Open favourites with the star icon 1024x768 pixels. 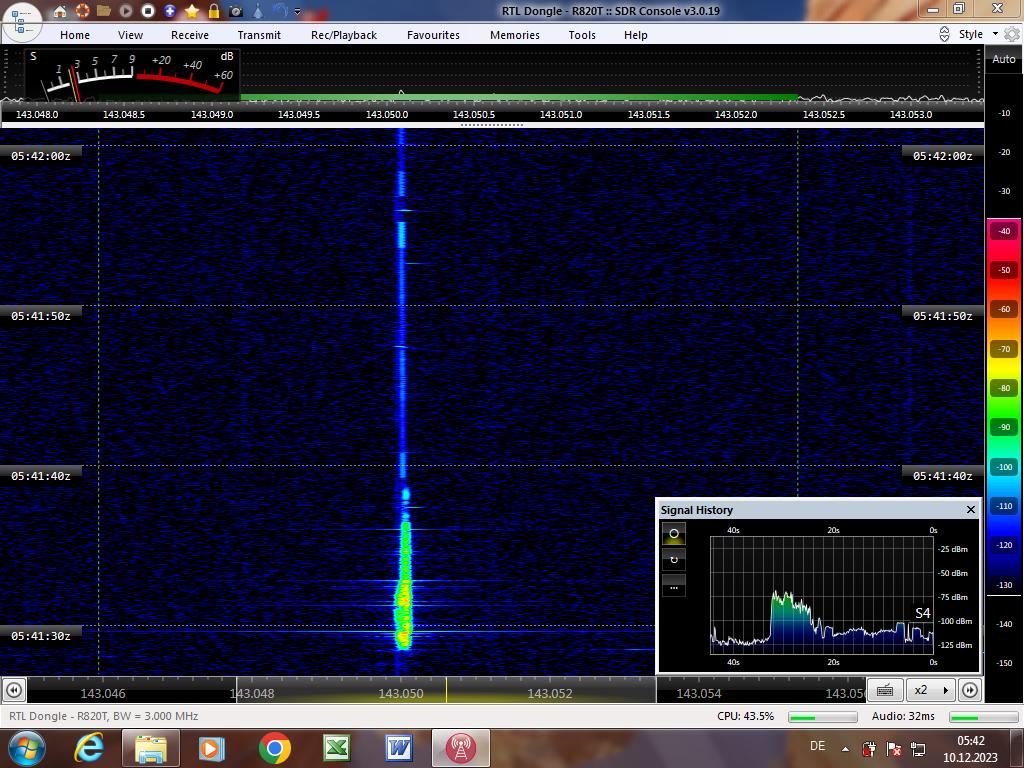click(x=192, y=11)
